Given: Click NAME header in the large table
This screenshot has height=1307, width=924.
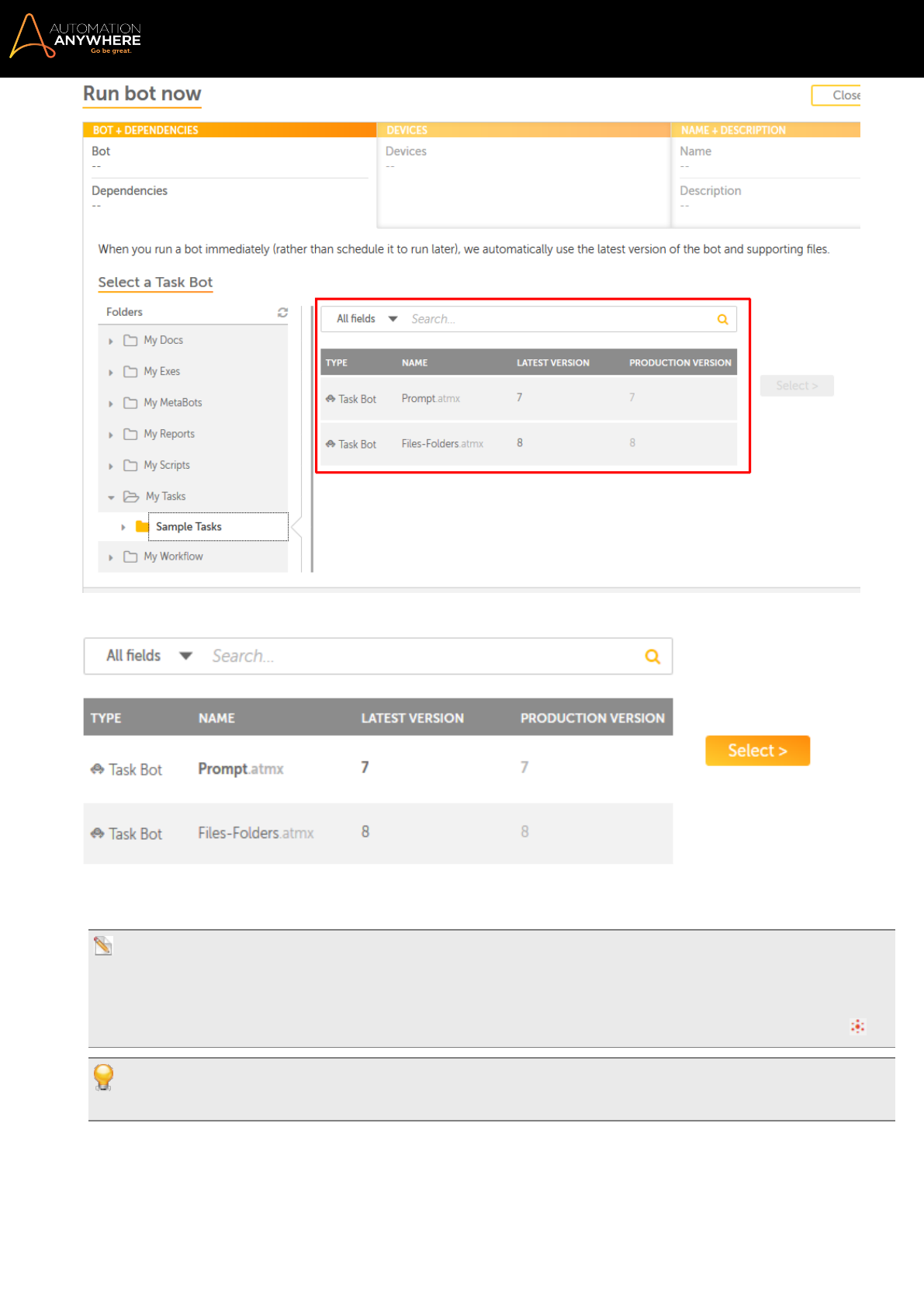Looking at the screenshot, I should [216, 718].
